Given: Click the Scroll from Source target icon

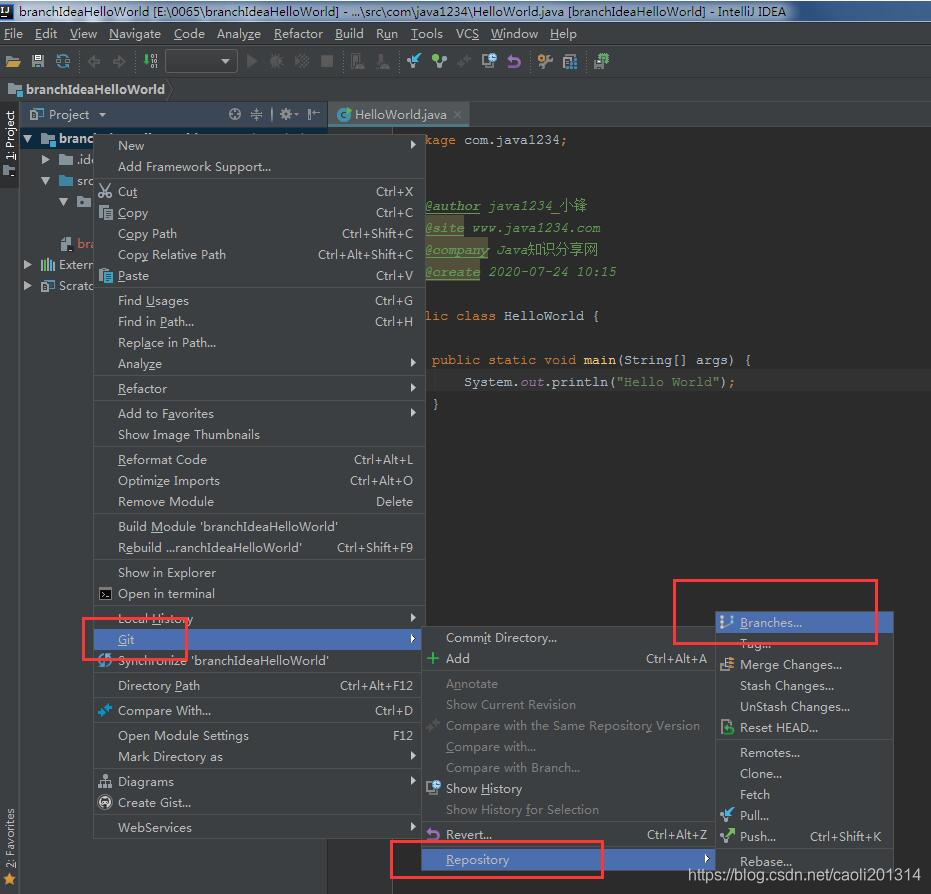Looking at the screenshot, I should point(235,114).
